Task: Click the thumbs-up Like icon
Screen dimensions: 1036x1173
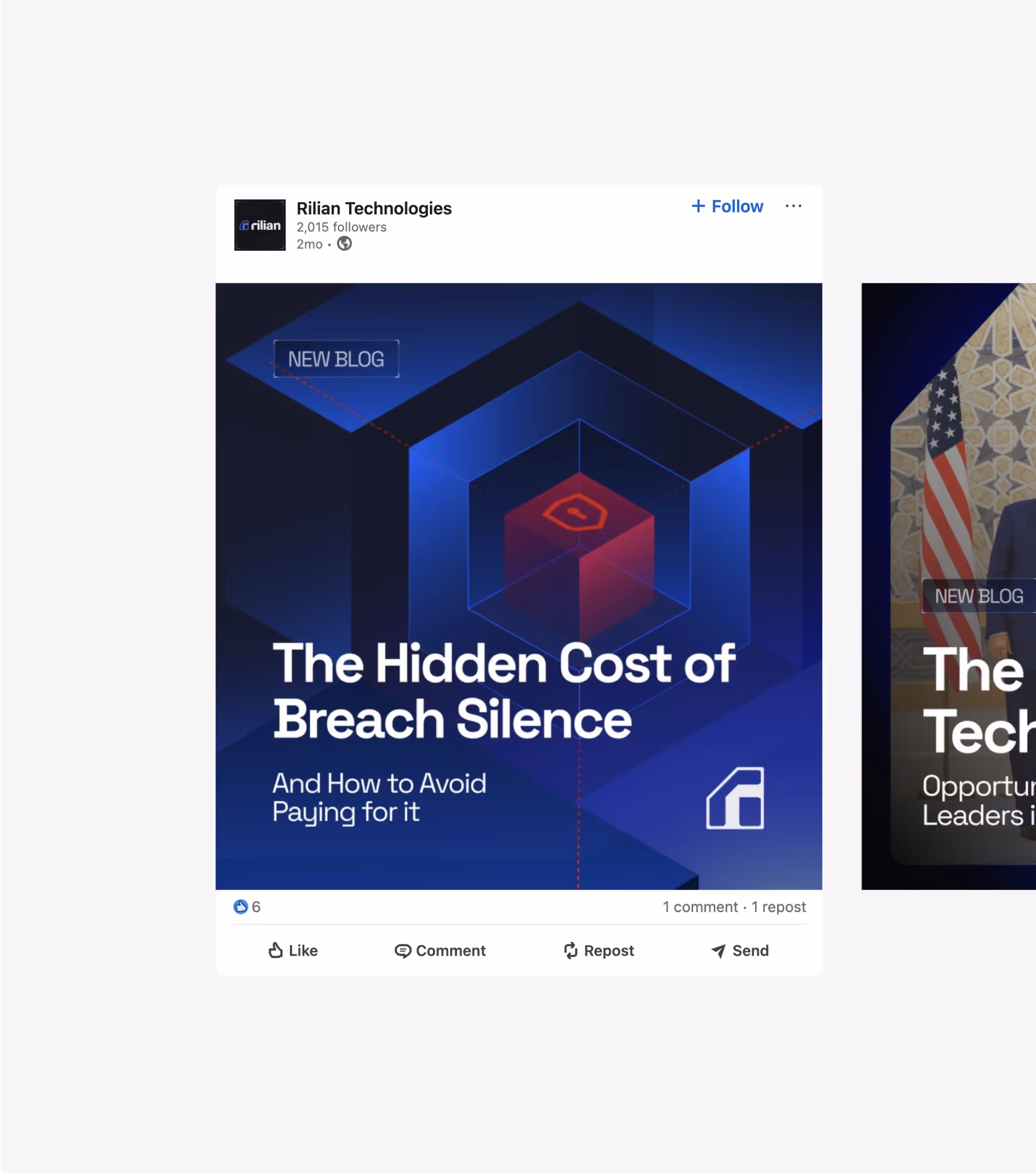Action: click(x=275, y=951)
